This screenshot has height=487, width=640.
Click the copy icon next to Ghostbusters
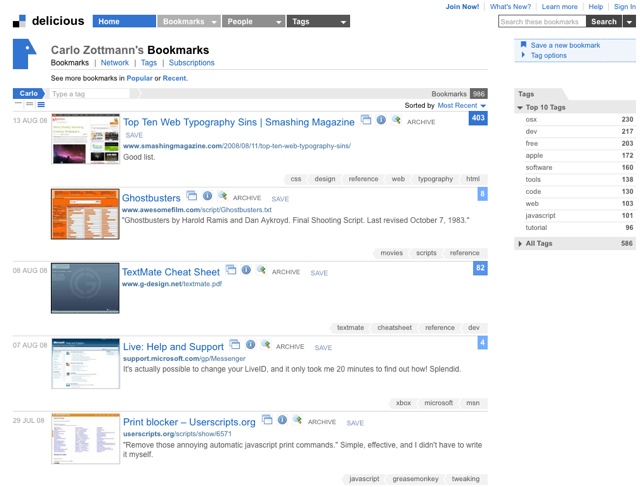[192, 196]
